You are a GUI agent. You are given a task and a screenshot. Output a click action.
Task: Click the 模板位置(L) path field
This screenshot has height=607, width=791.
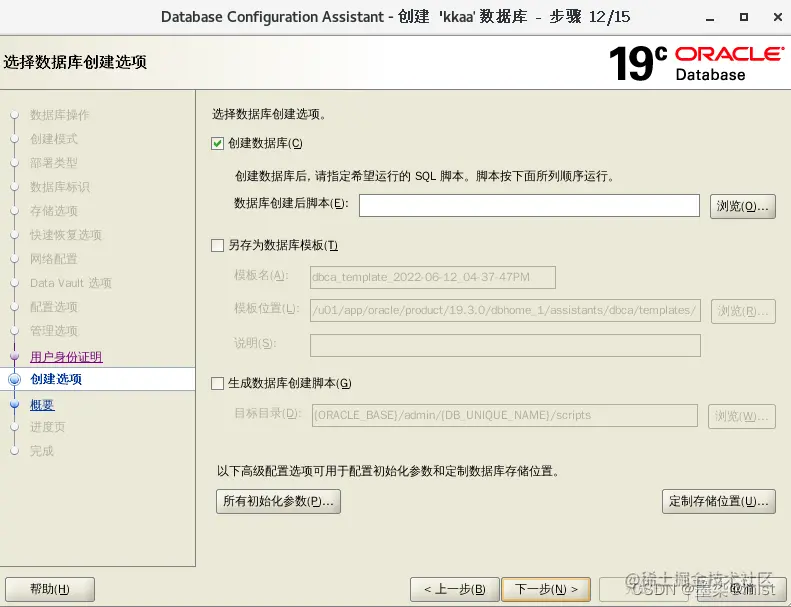click(505, 310)
